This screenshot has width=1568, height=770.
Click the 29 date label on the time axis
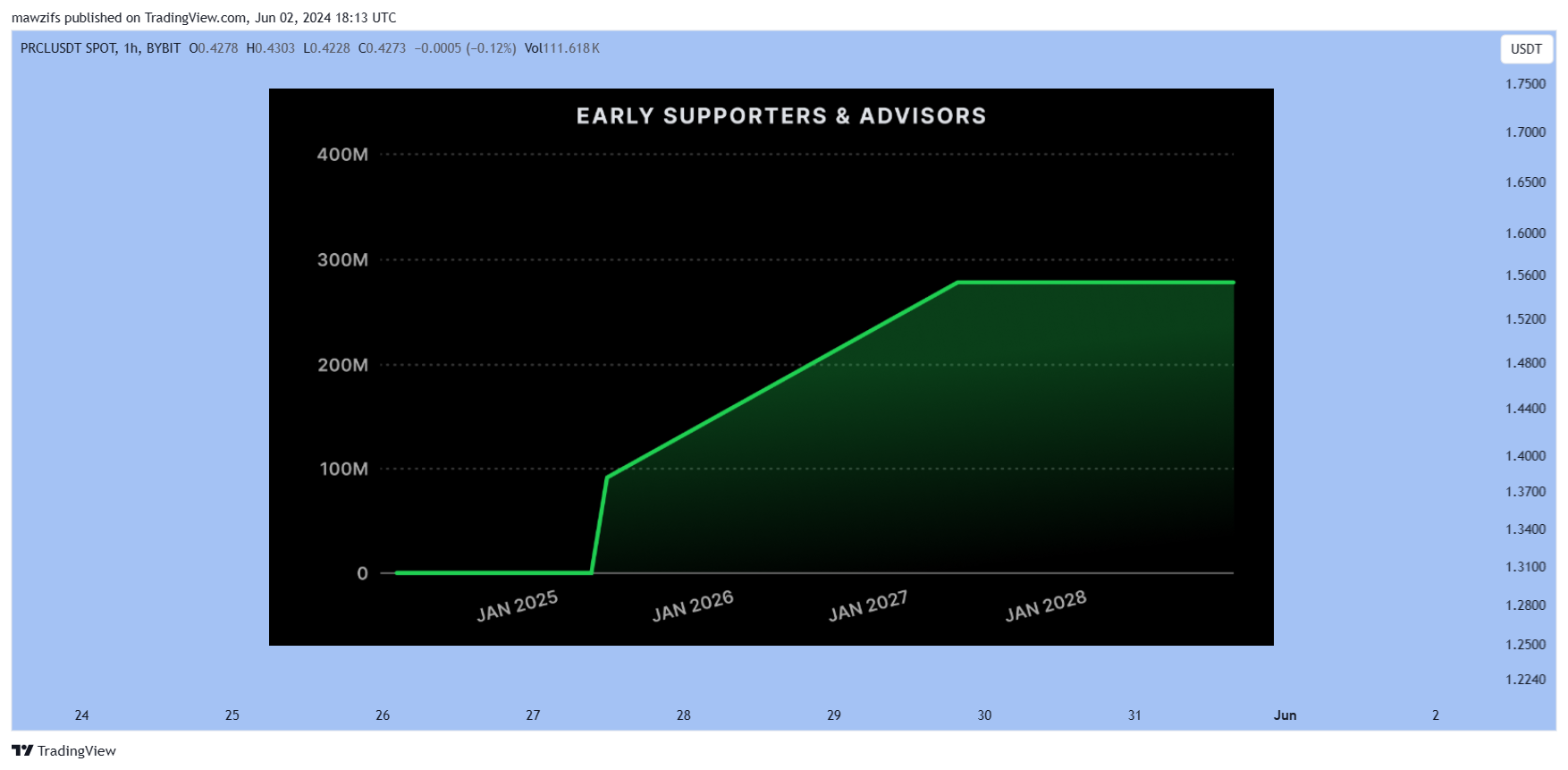tap(834, 715)
